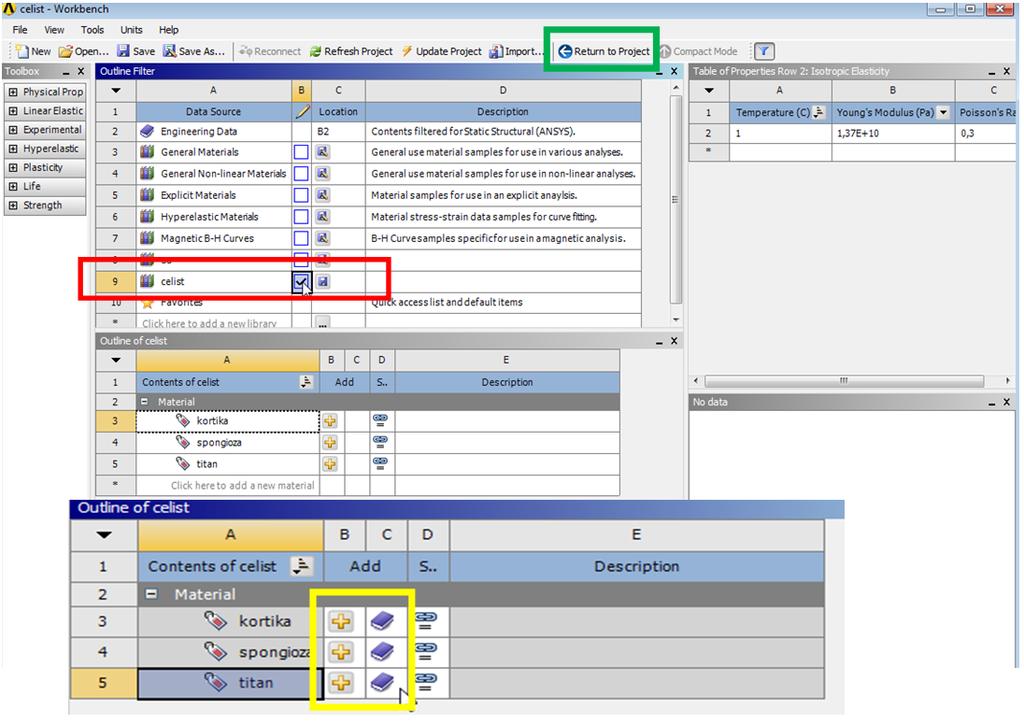Expand the Plasticity toolbox group
1024x724 pixels.
pyautogui.click(x=12, y=168)
